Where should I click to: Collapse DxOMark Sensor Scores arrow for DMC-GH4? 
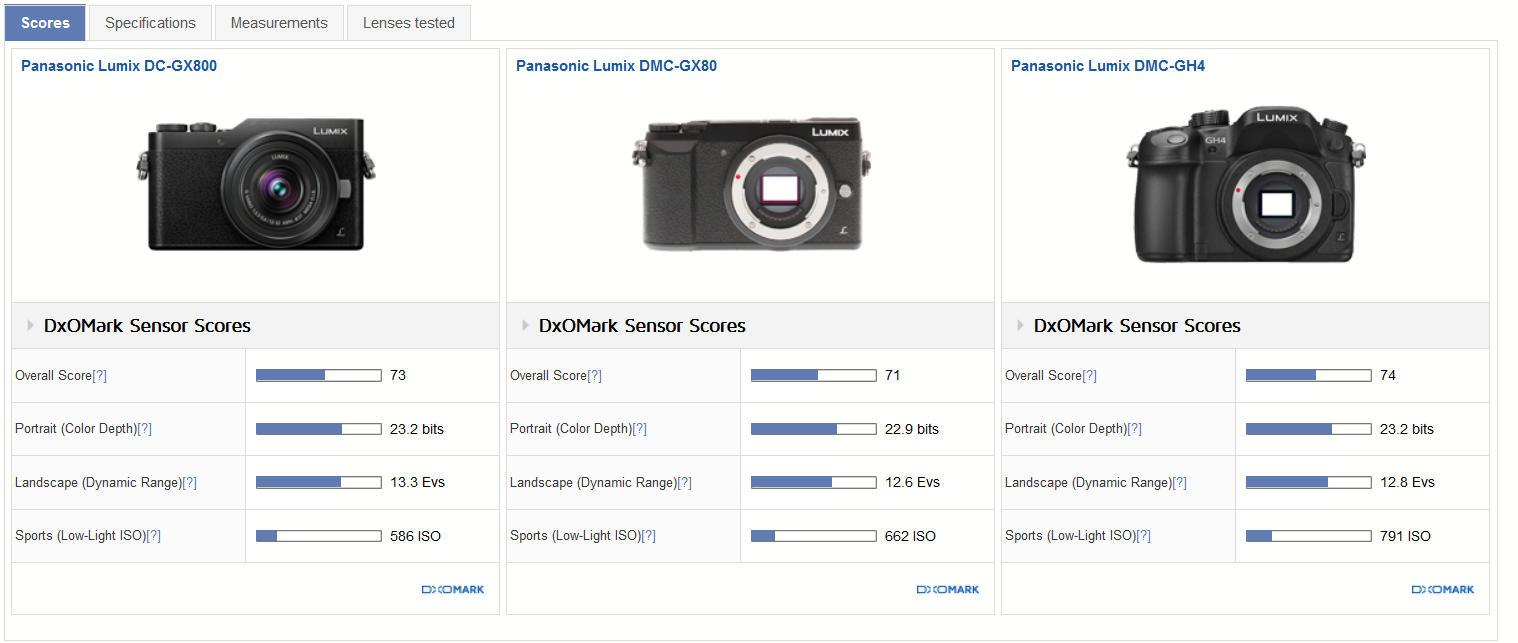tap(1021, 325)
